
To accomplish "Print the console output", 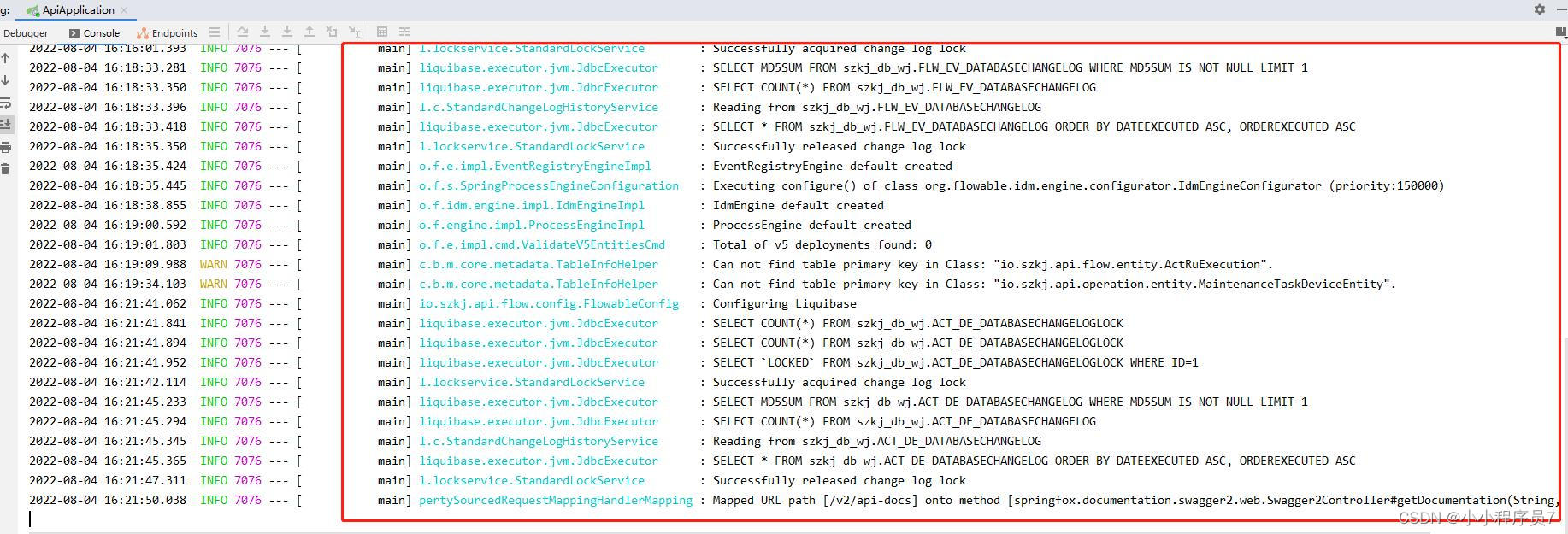I will click(x=6, y=147).
